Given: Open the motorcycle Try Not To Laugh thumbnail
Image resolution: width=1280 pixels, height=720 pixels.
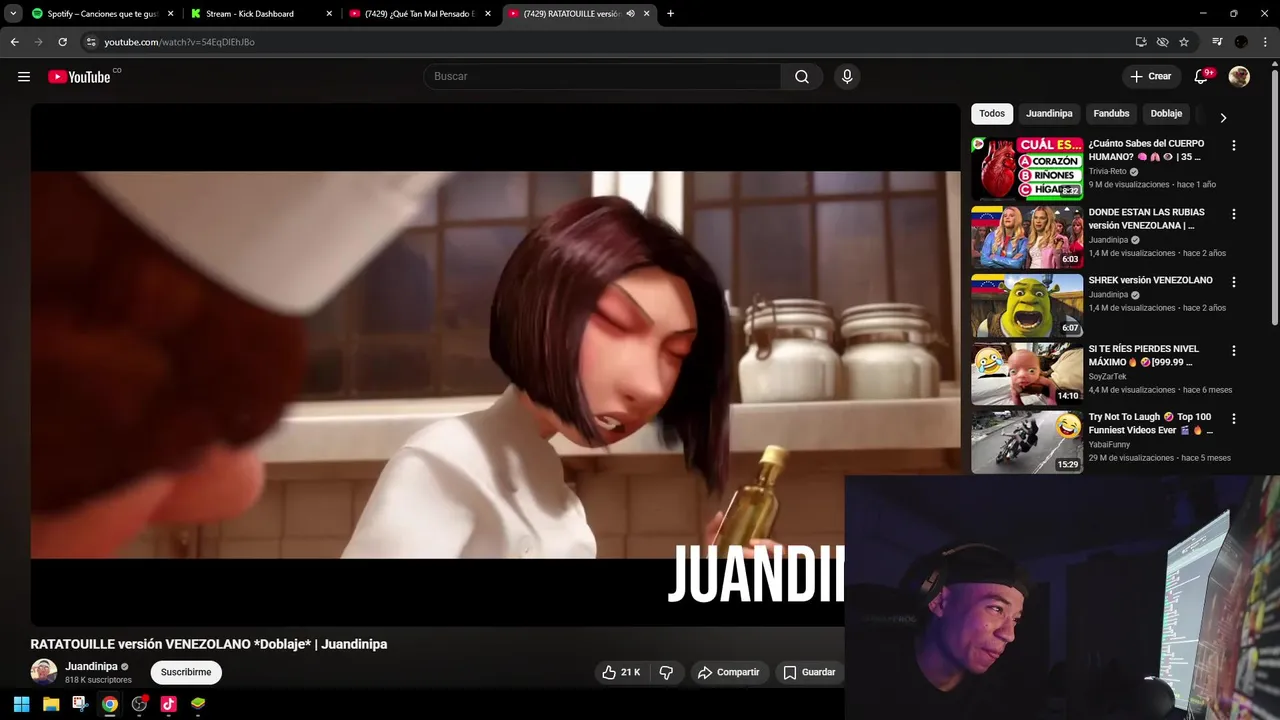Looking at the screenshot, I should click(1027, 442).
